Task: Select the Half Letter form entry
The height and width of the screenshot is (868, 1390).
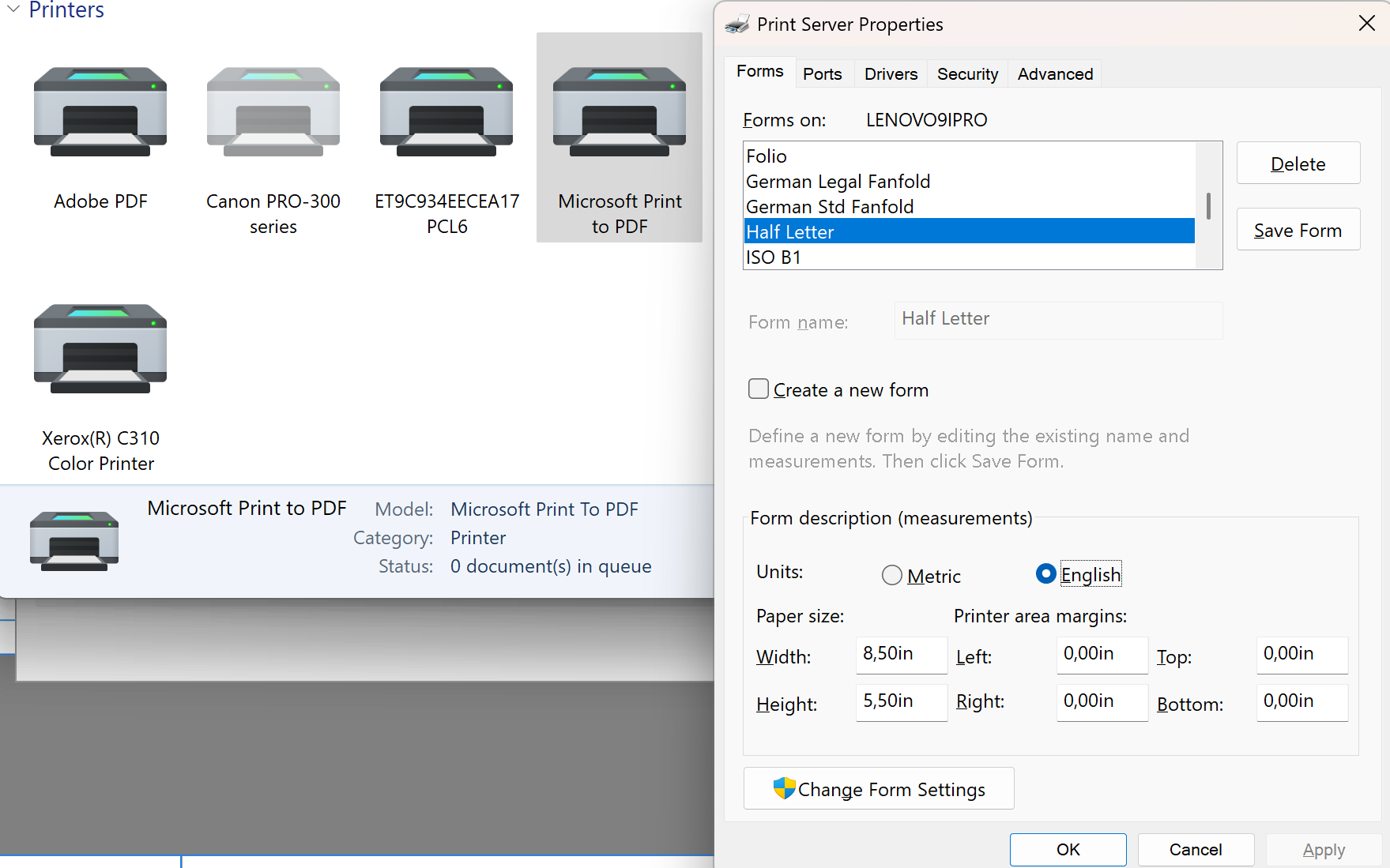Action: pos(970,231)
